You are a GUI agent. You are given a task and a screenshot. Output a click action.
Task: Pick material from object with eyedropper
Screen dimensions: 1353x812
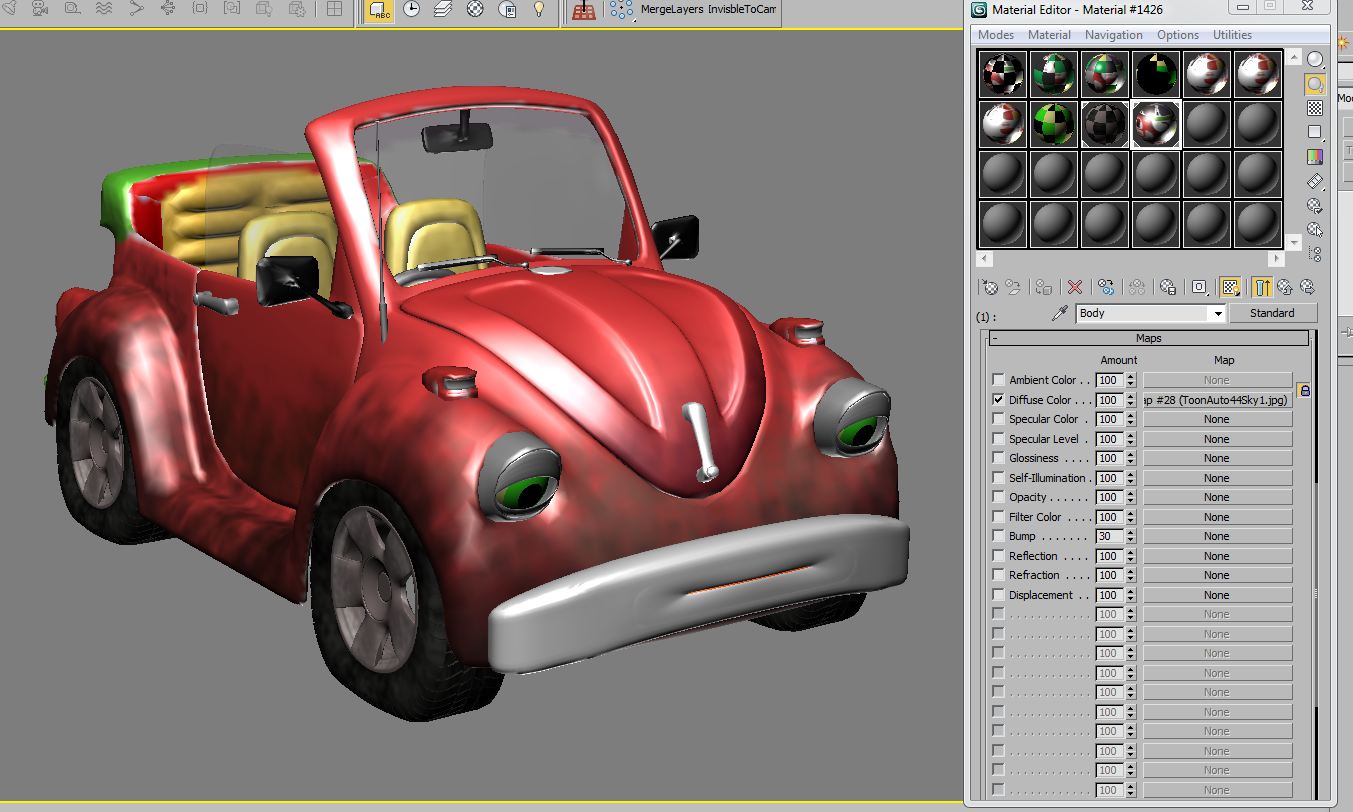1060,314
